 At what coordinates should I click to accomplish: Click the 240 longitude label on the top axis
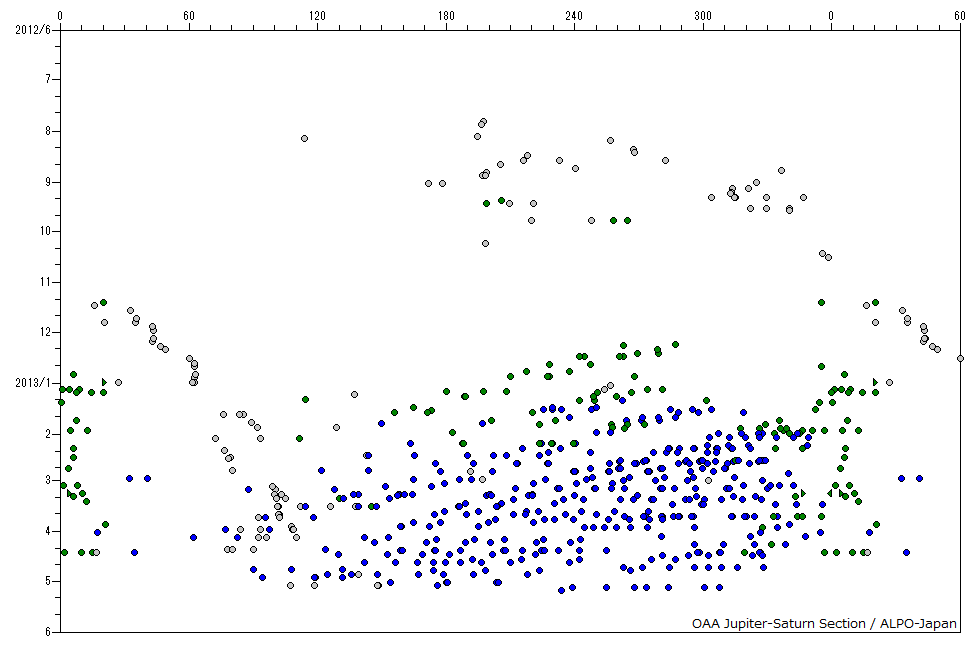[574, 16]
